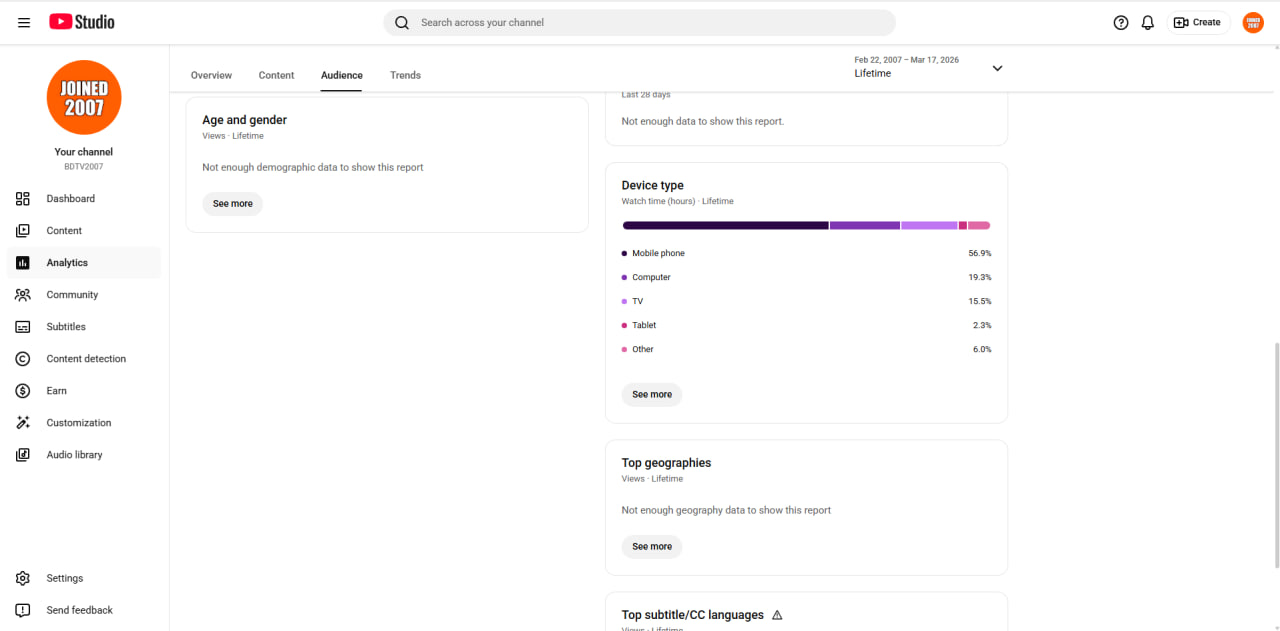Switch to the Trends tab
1280x631 pixels.
[x=405, y=75]
